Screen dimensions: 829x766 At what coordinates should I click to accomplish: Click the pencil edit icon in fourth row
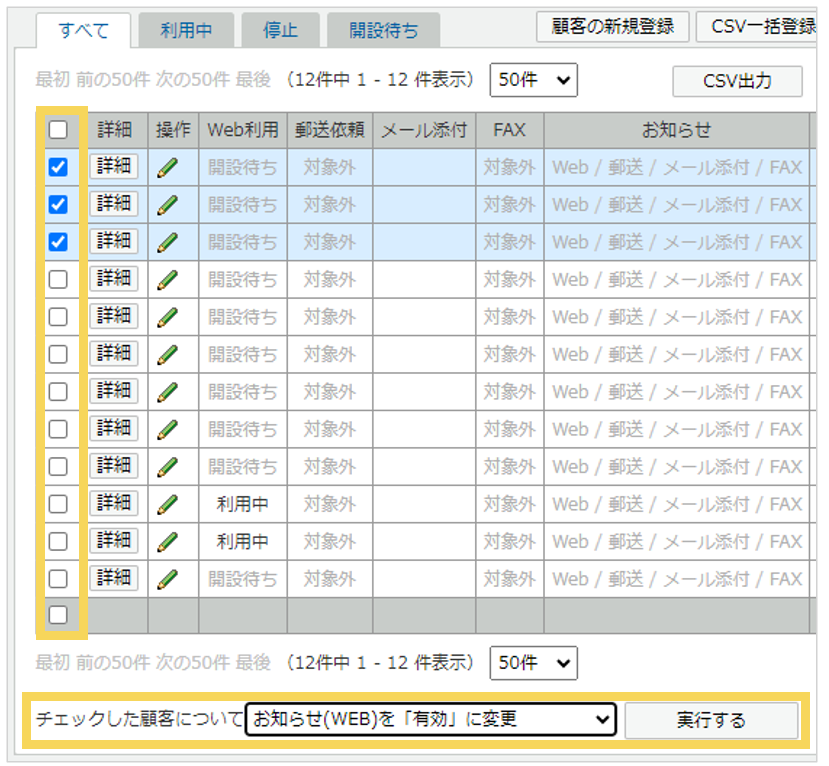click(168, 279)
